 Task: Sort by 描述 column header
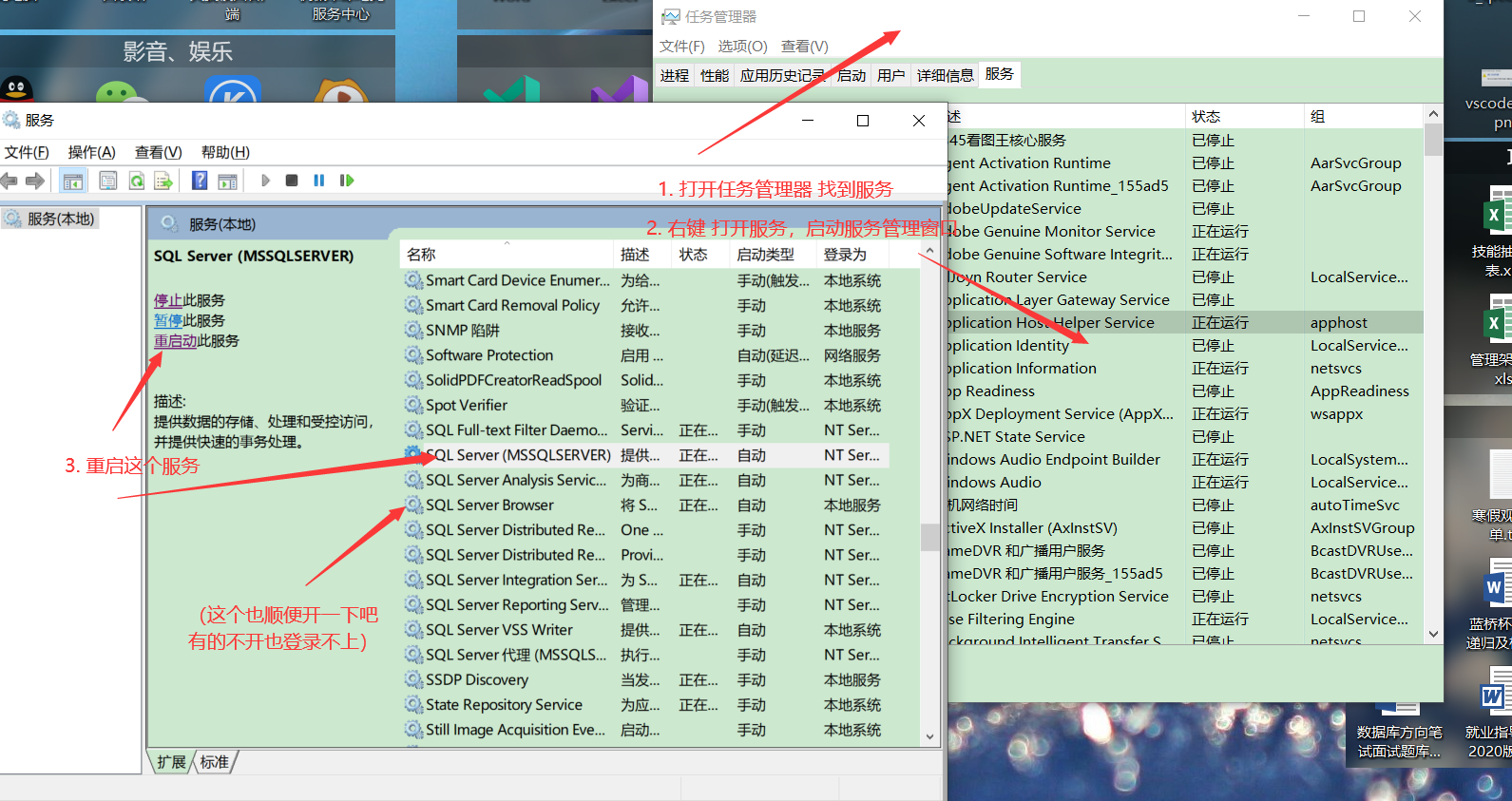point(641,255)
